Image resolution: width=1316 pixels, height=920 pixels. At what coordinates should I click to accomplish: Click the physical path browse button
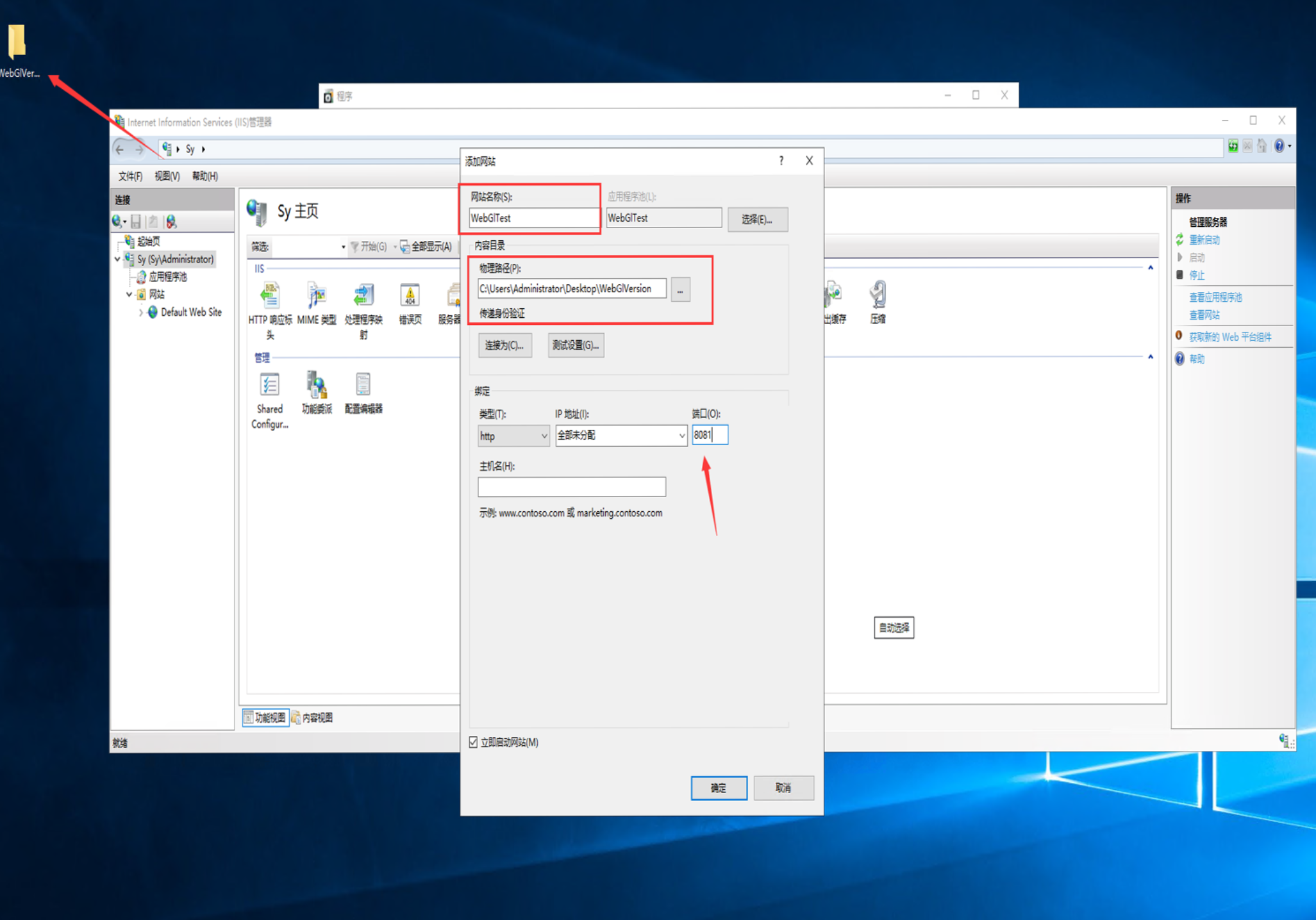click(680, 290)
